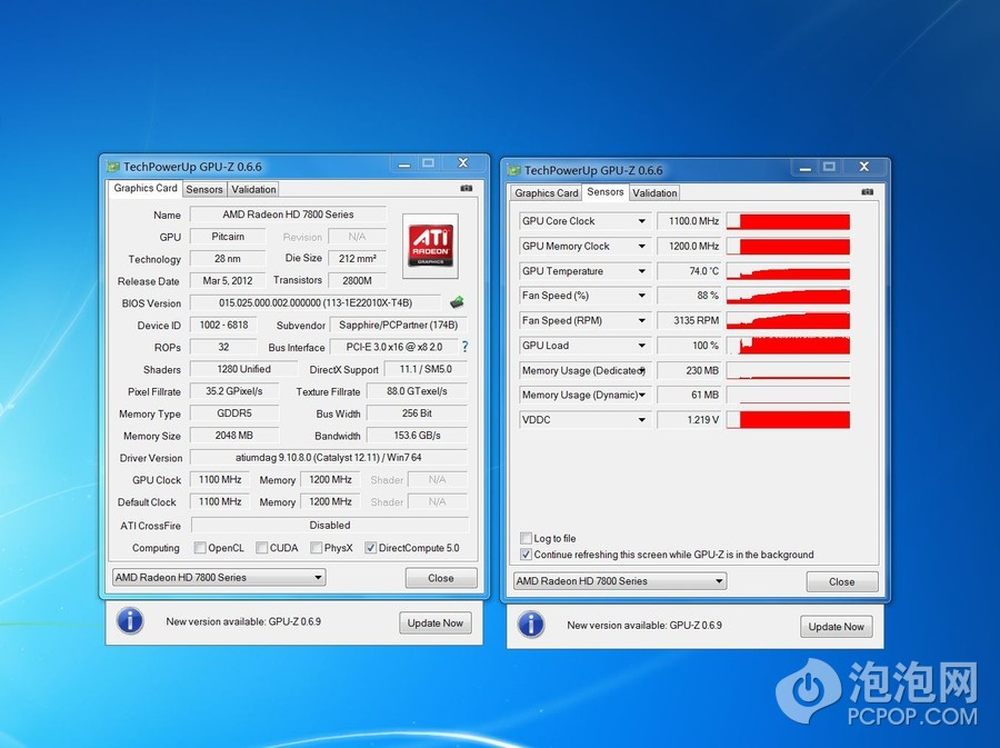
Task: Select Graphics Card tab in the left window
Action: point(145,188)
